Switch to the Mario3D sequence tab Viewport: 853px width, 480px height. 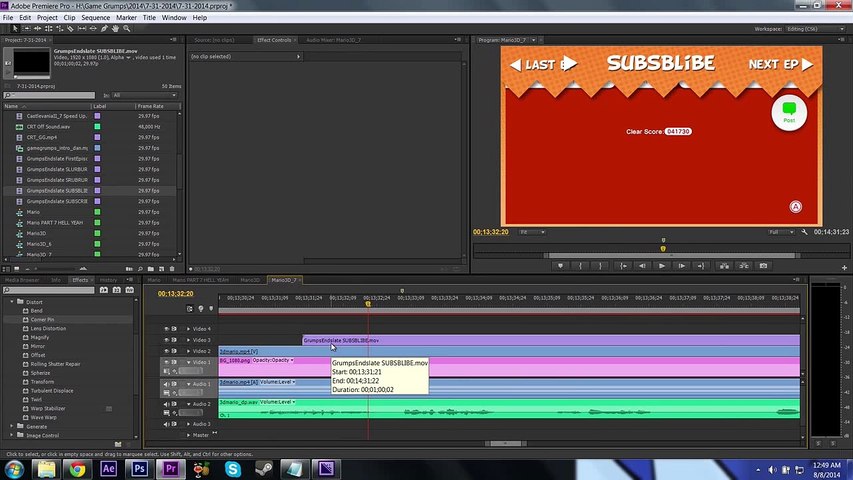(249, 280)
